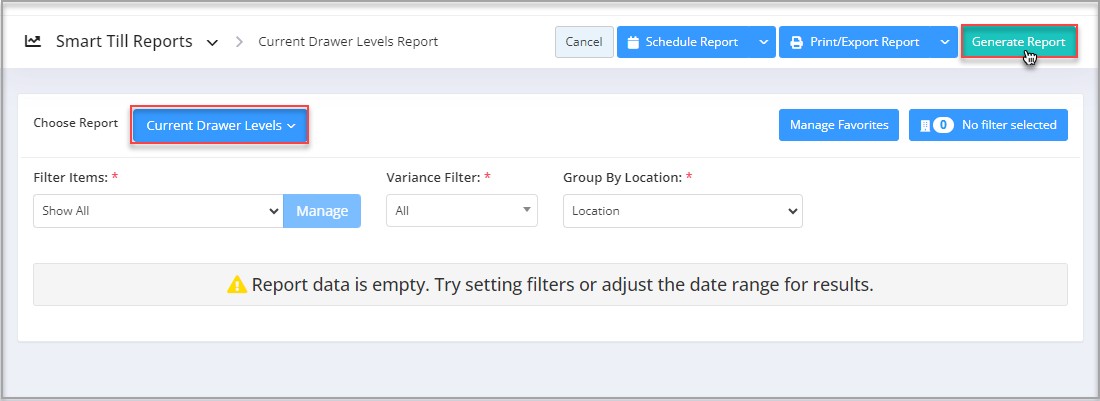This screenshot has width=1100, height=401.
Task: Click the zero count filter badge
Action: coord(943,125)
